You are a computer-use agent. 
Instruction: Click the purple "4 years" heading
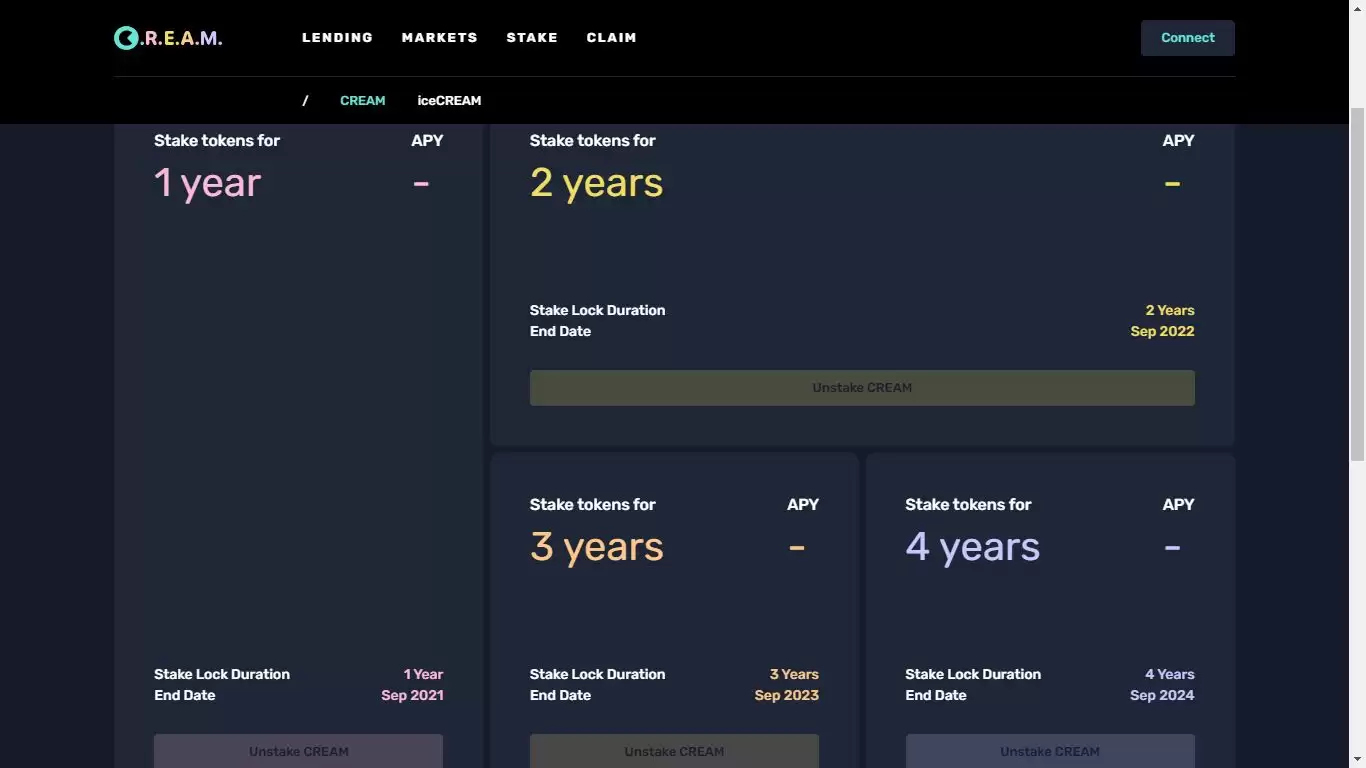972,547
